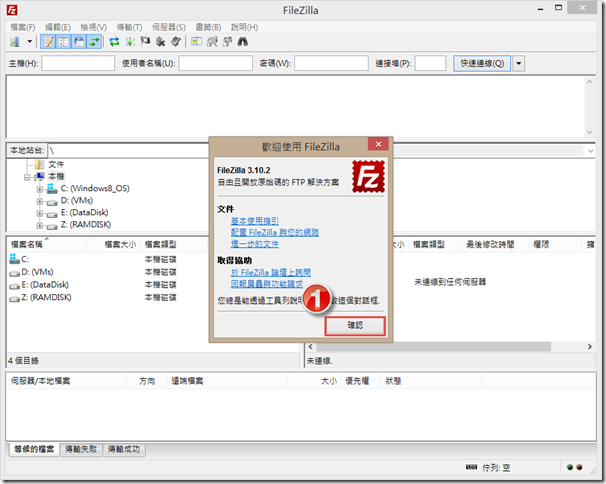Click the 密碼(W) password input field
606x484 pixels.
point(331,63)
